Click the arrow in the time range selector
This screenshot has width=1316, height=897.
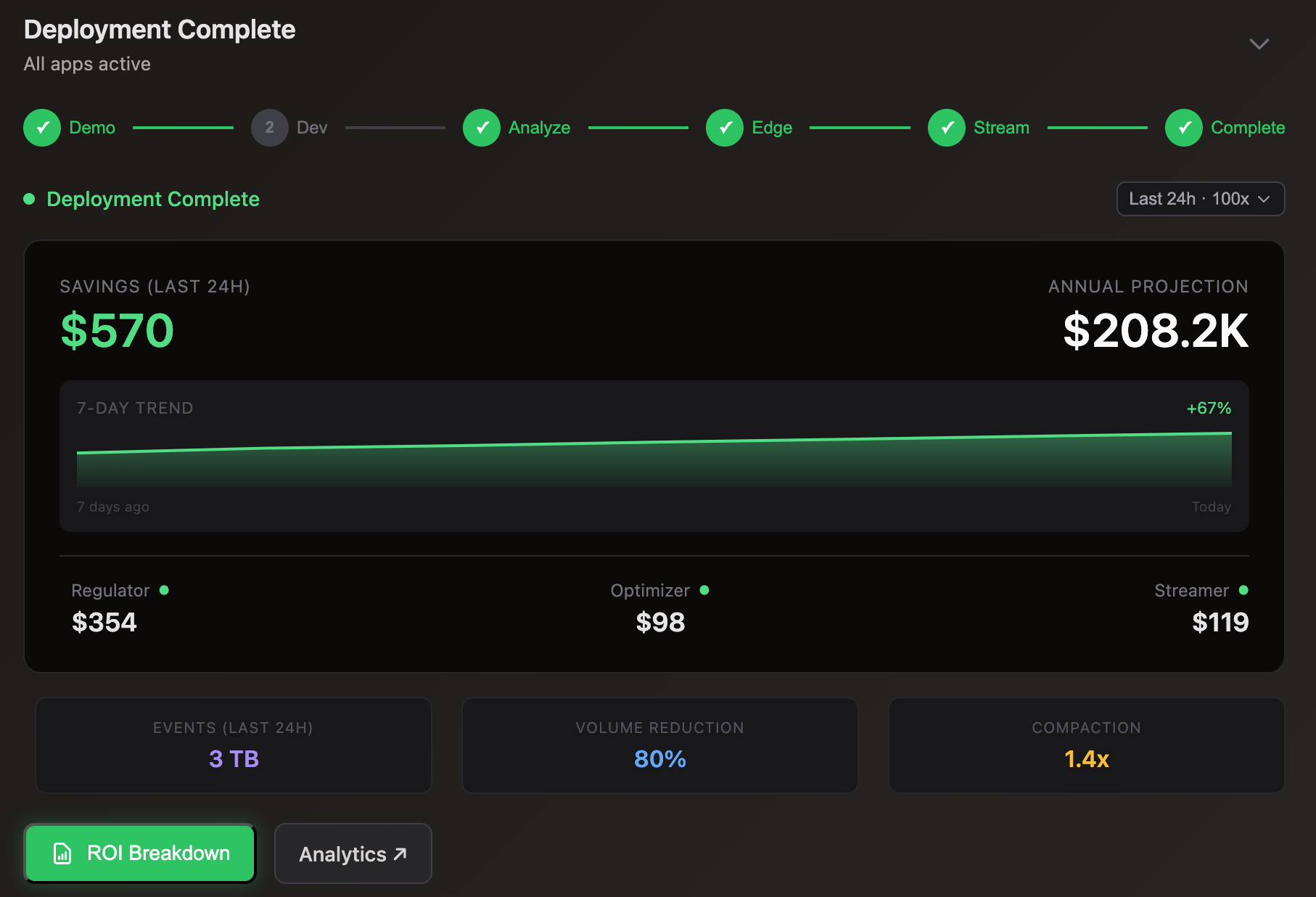[1264, 199]
